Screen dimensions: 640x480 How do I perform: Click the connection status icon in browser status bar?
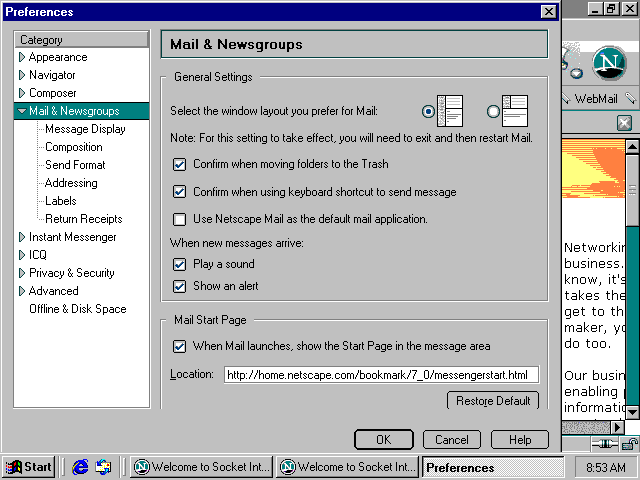coord(605,444)
